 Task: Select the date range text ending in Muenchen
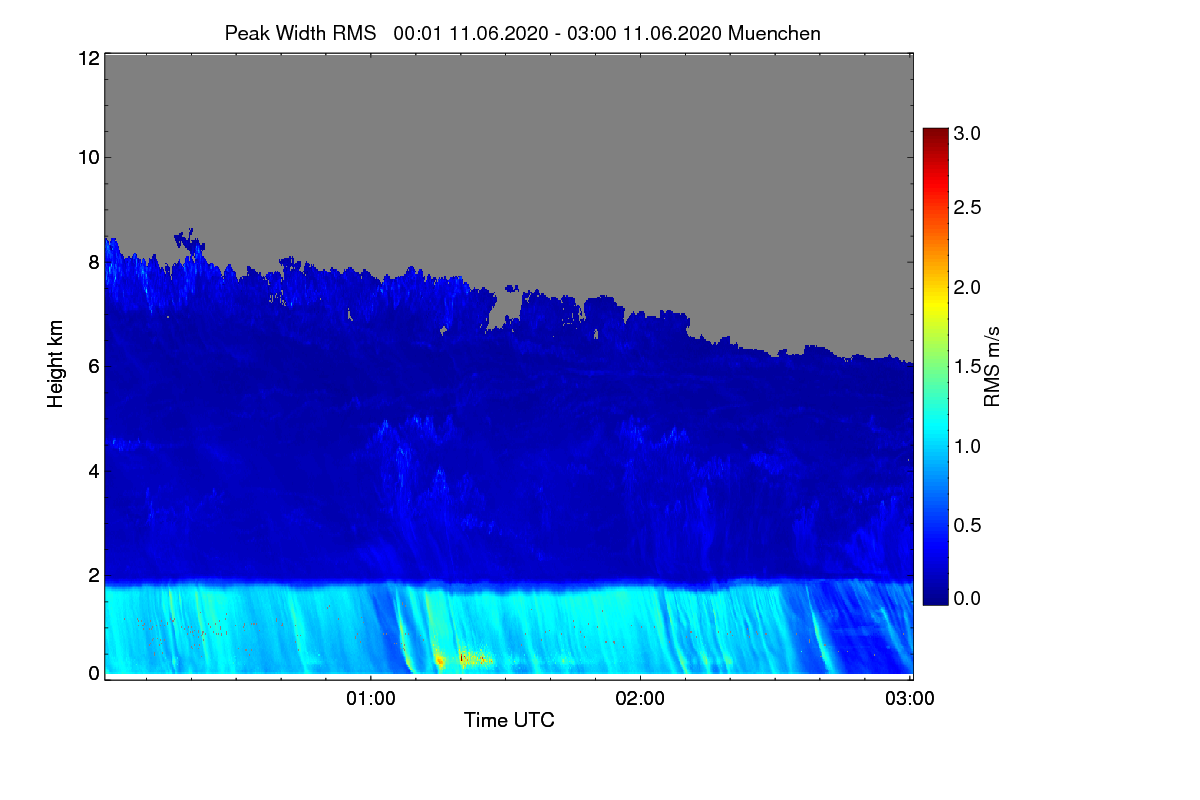607,33
